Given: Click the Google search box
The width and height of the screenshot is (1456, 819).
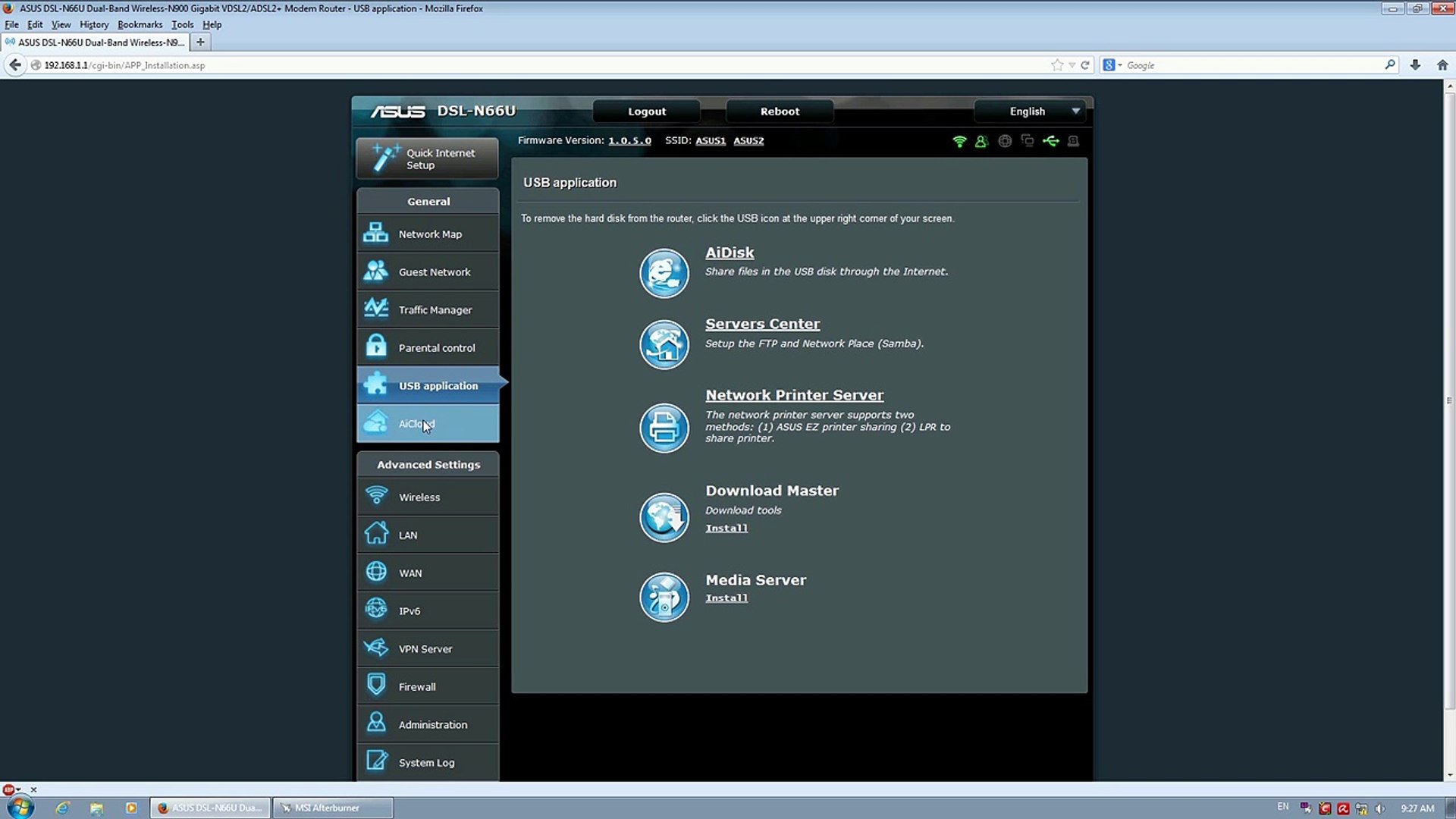Looking at the screenshot, I should pyautogui.click(x=1251, y=65).
